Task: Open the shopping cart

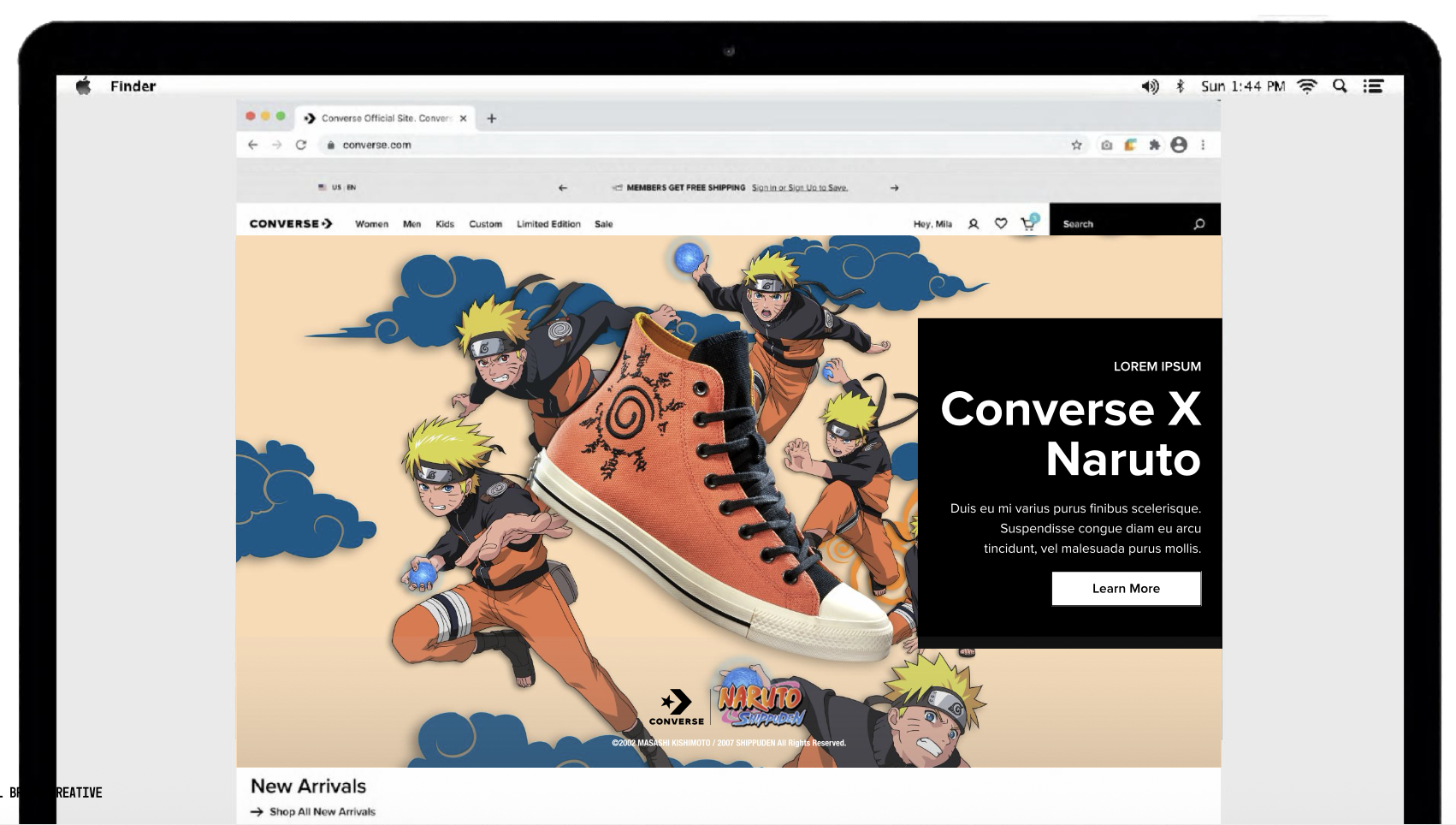Action: coord(1029,223)
